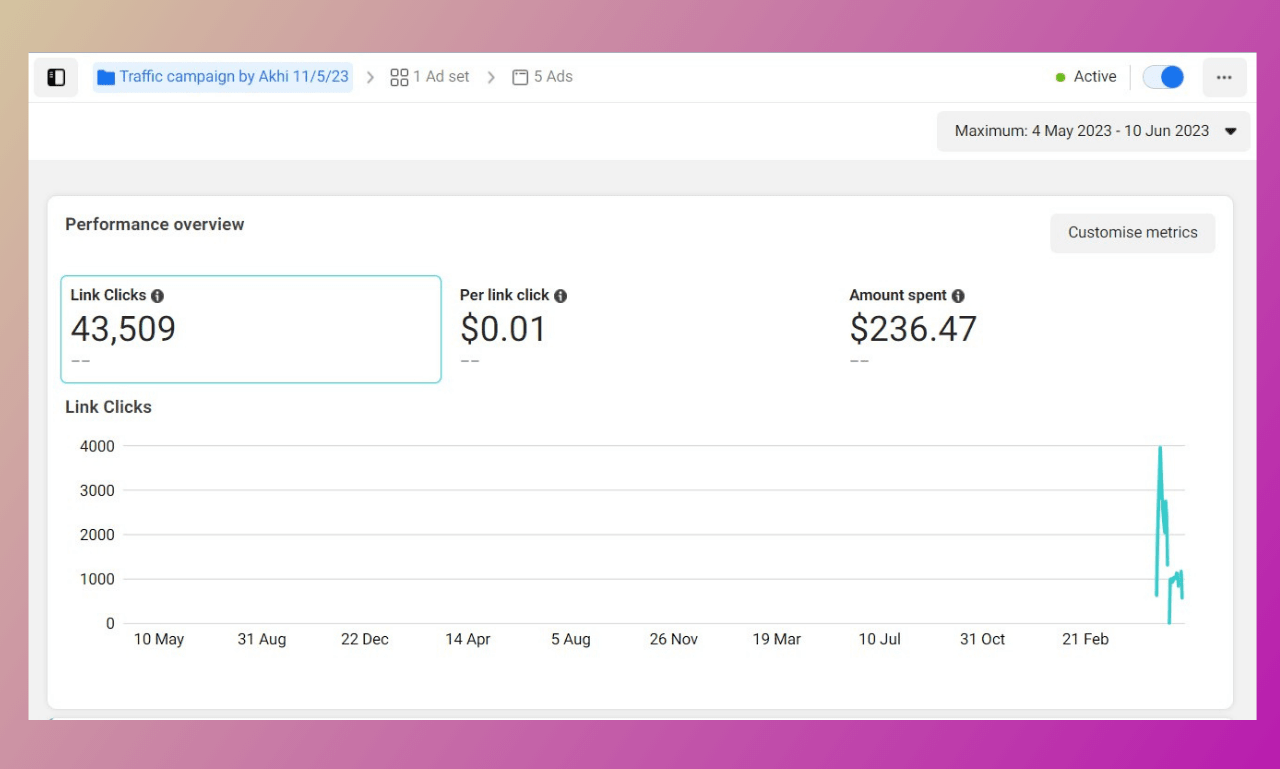
Task: Open the date range dropdown
Action: [x=1094, y=131]
